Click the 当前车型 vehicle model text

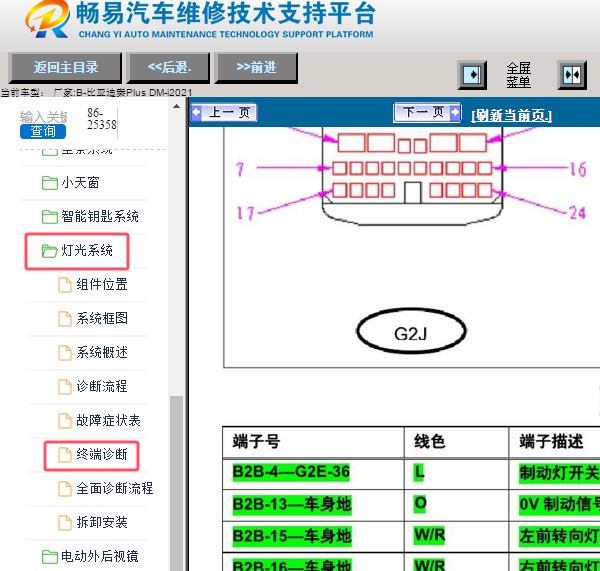(x=96, y=93)
